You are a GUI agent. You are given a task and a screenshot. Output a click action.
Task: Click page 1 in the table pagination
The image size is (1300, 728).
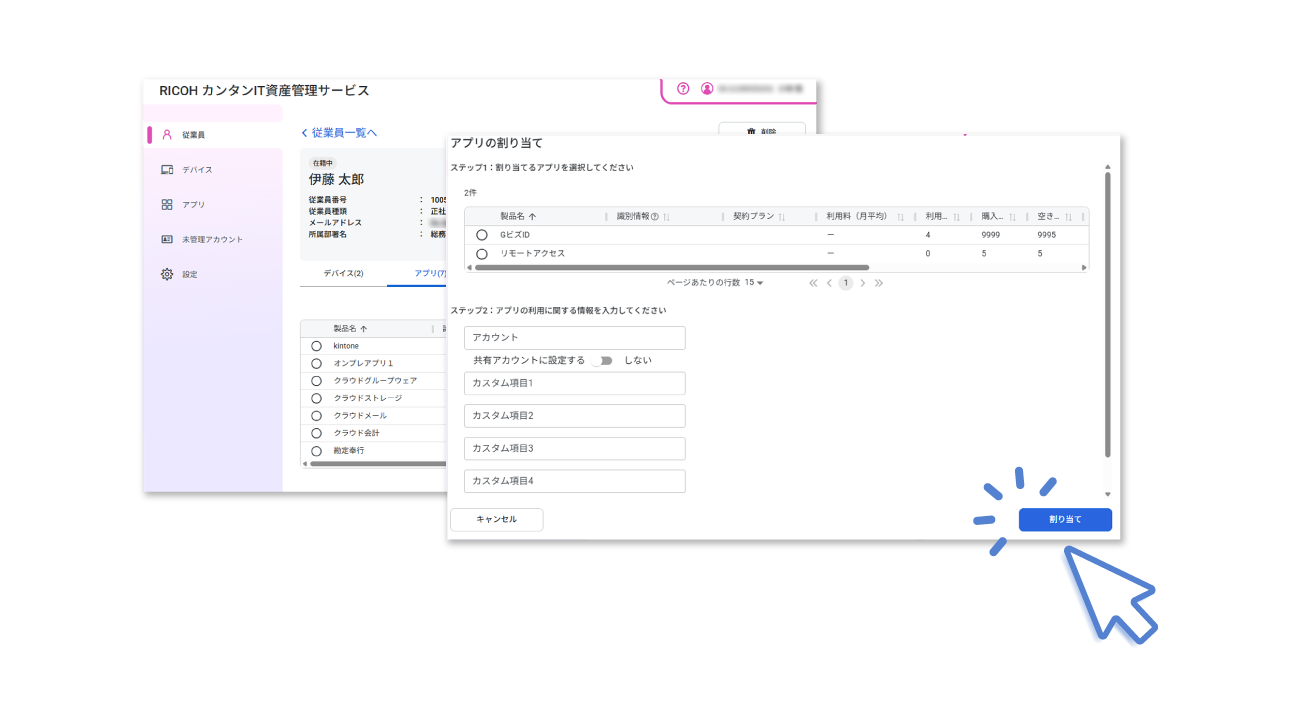[x=845, y=283]
